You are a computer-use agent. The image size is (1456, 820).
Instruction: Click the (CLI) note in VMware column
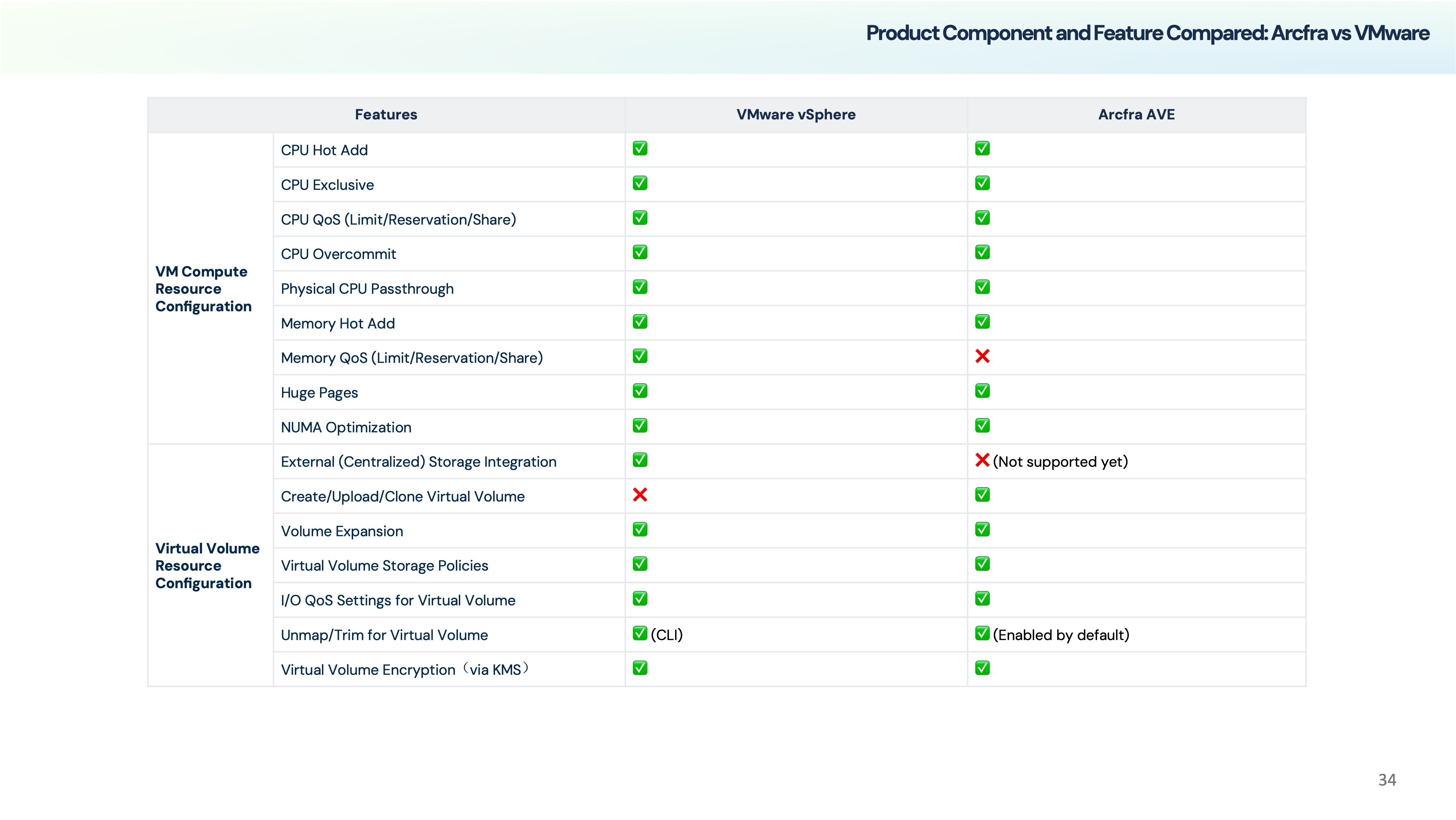tap(667, 635)
